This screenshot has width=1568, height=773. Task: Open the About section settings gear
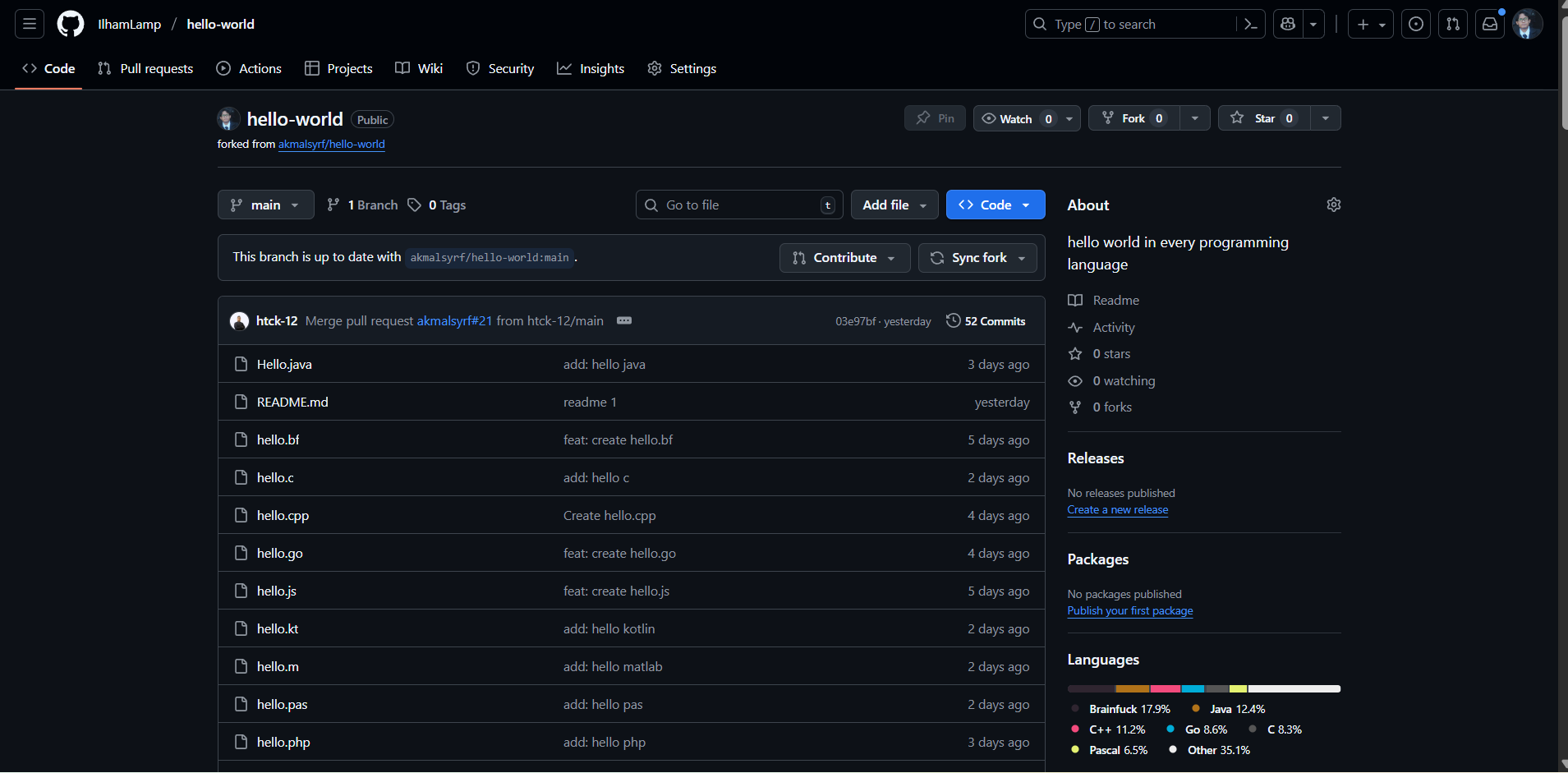1333,205
